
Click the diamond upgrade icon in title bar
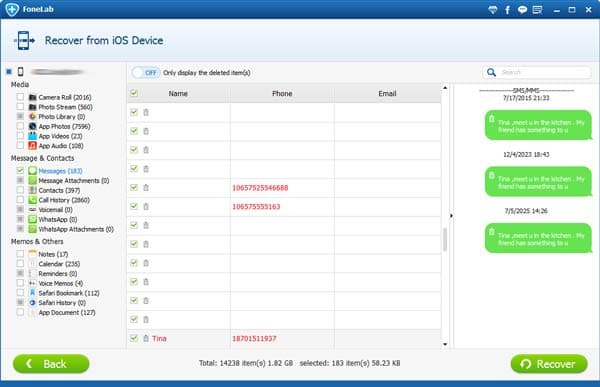coord(492,10)
